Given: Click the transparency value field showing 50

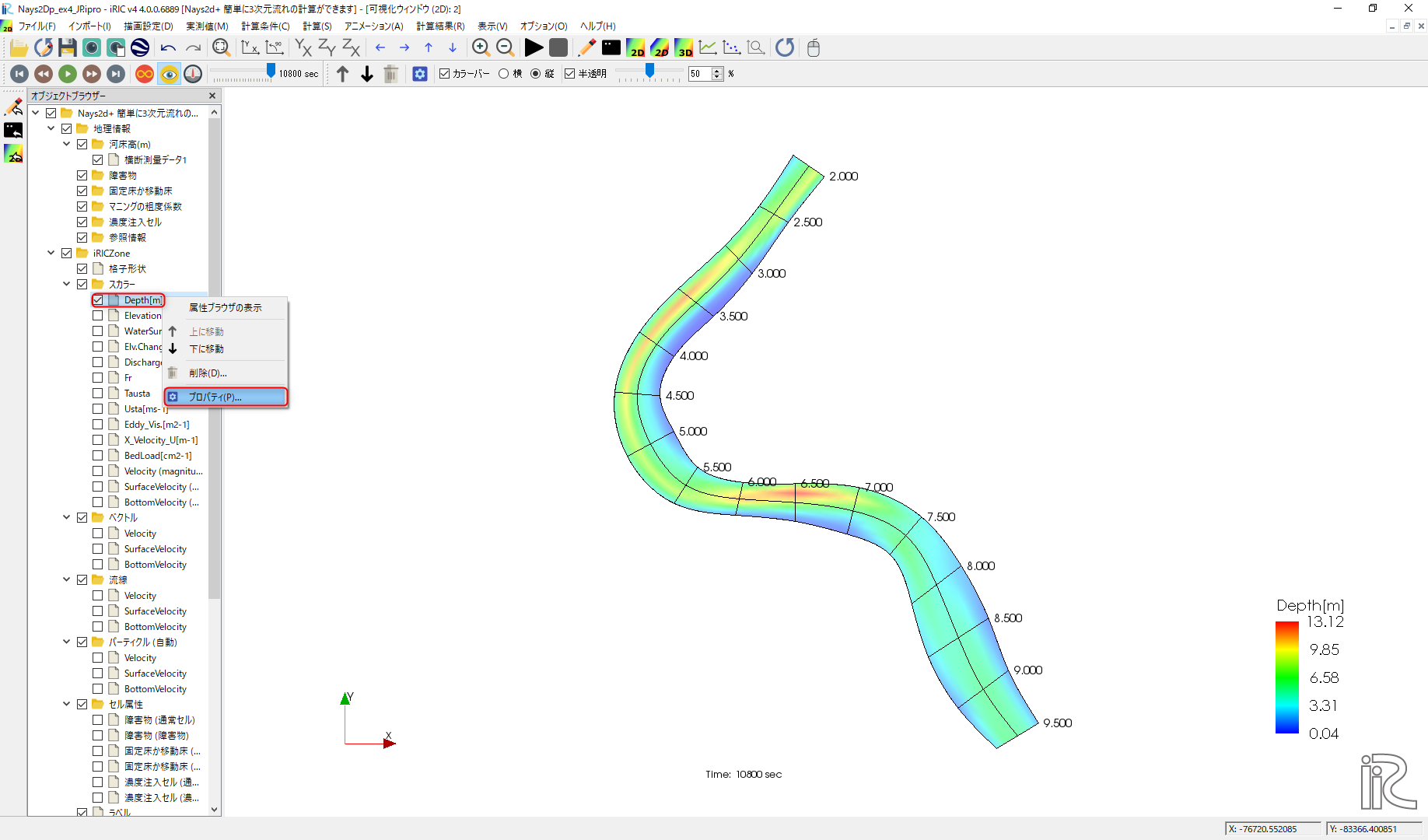Looking at the screenshot, I should [x=700, y=74].
